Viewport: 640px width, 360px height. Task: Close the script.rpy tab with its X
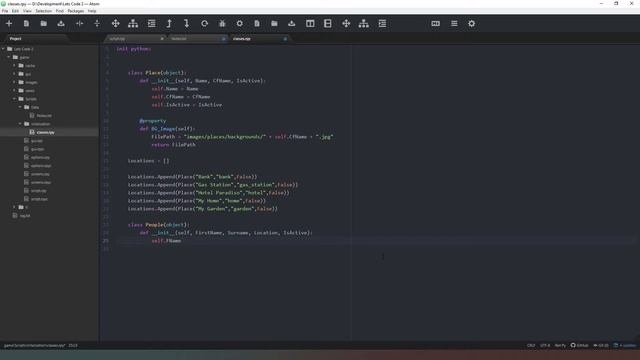point(162,39)
